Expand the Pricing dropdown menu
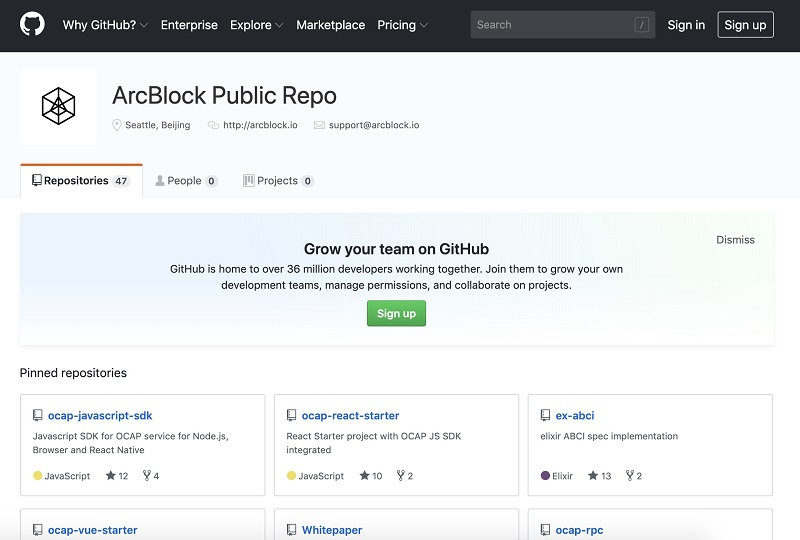 pyautogui.click(x=403, y=25)
